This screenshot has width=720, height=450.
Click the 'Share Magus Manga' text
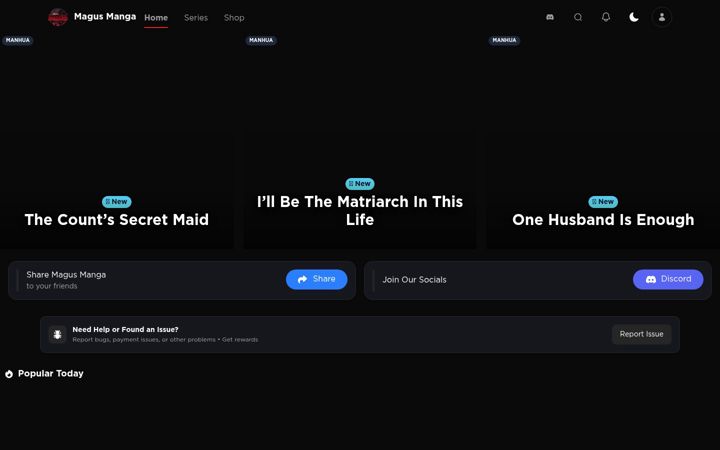(66, 275)
